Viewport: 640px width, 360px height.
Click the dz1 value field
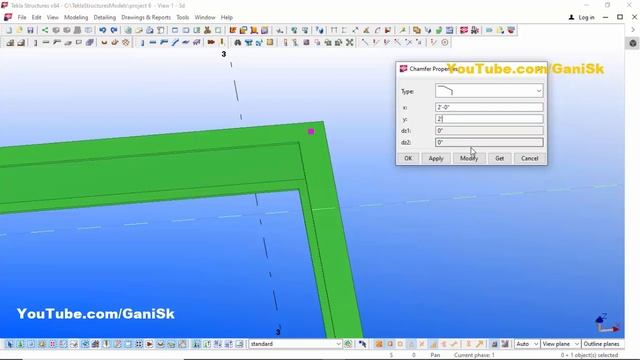[489, 131]
